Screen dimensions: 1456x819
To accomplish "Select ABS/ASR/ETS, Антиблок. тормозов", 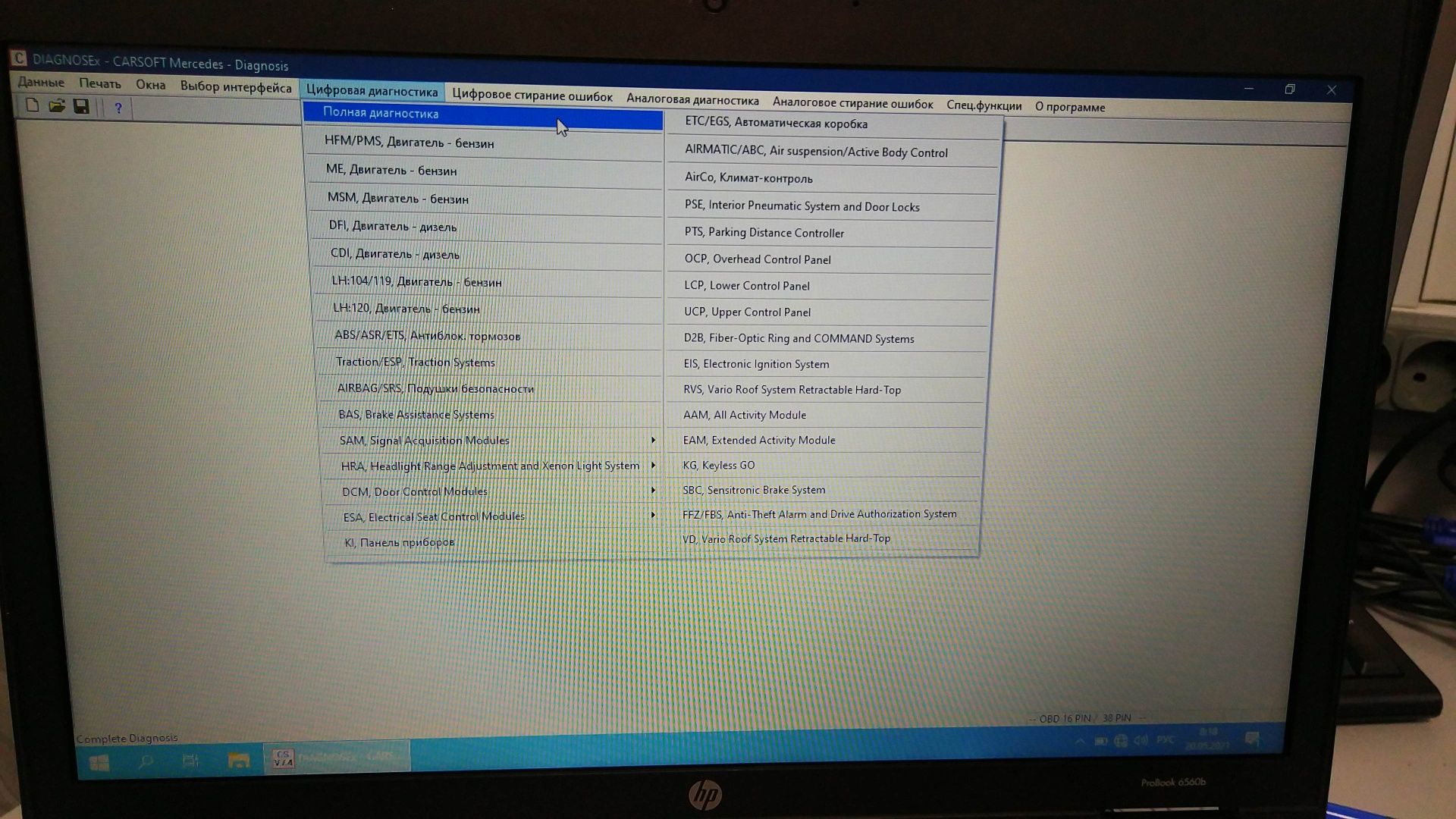I will [x=489, y=337].
